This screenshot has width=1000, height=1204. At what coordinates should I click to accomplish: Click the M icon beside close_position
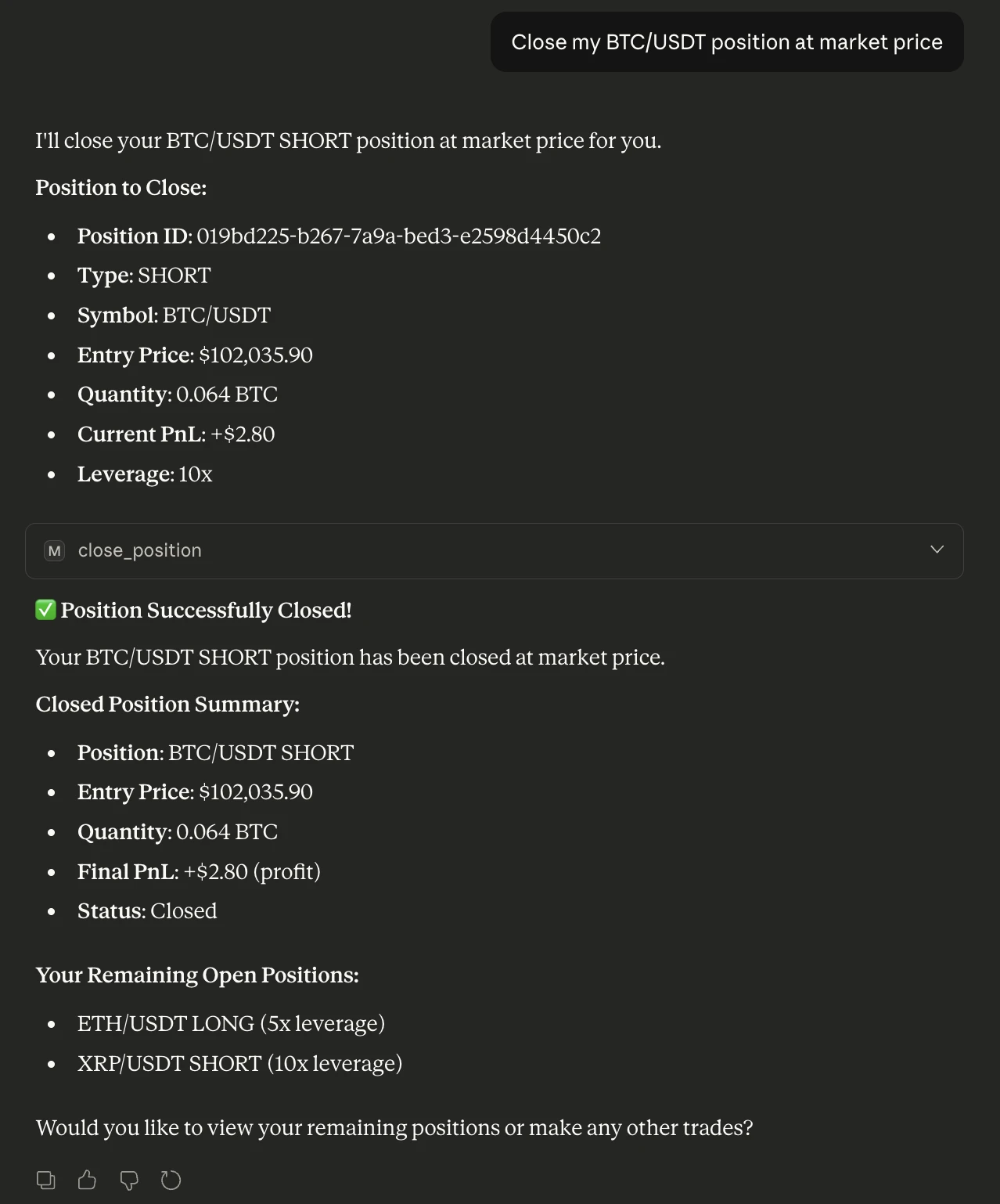[55, 551]
